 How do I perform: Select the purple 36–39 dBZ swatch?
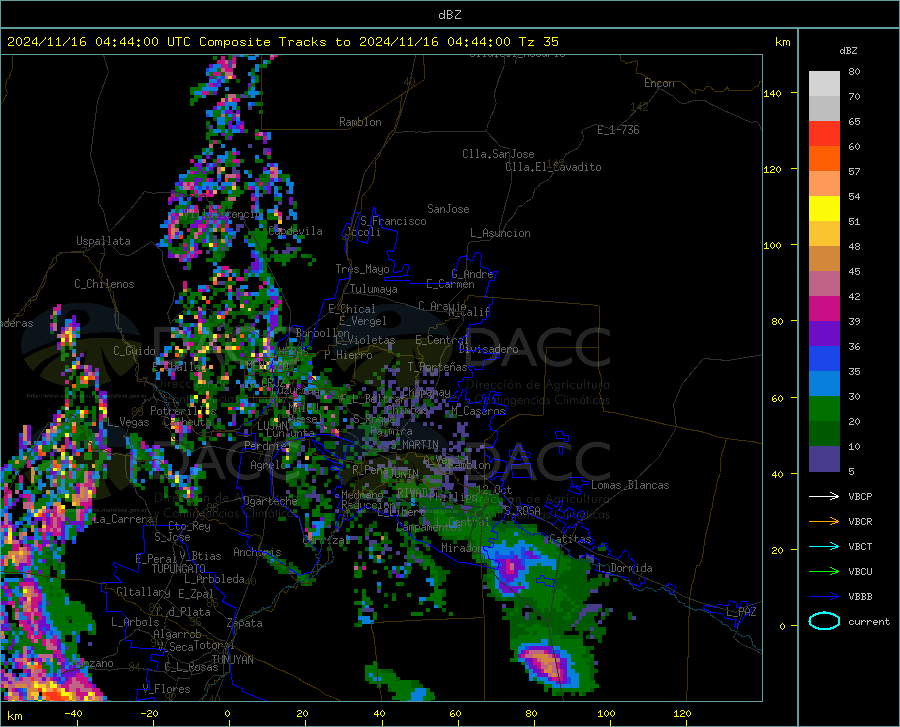coord(824,334)
